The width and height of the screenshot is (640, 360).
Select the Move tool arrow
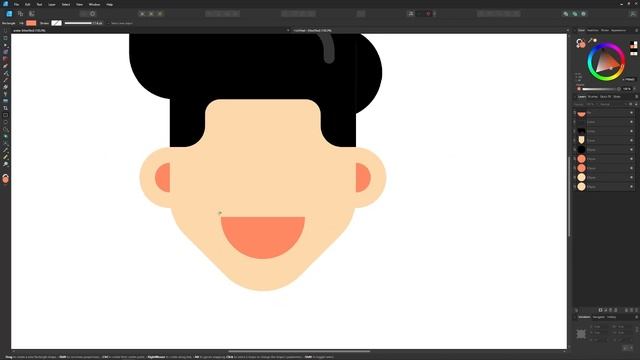click(x=5, y=31)
